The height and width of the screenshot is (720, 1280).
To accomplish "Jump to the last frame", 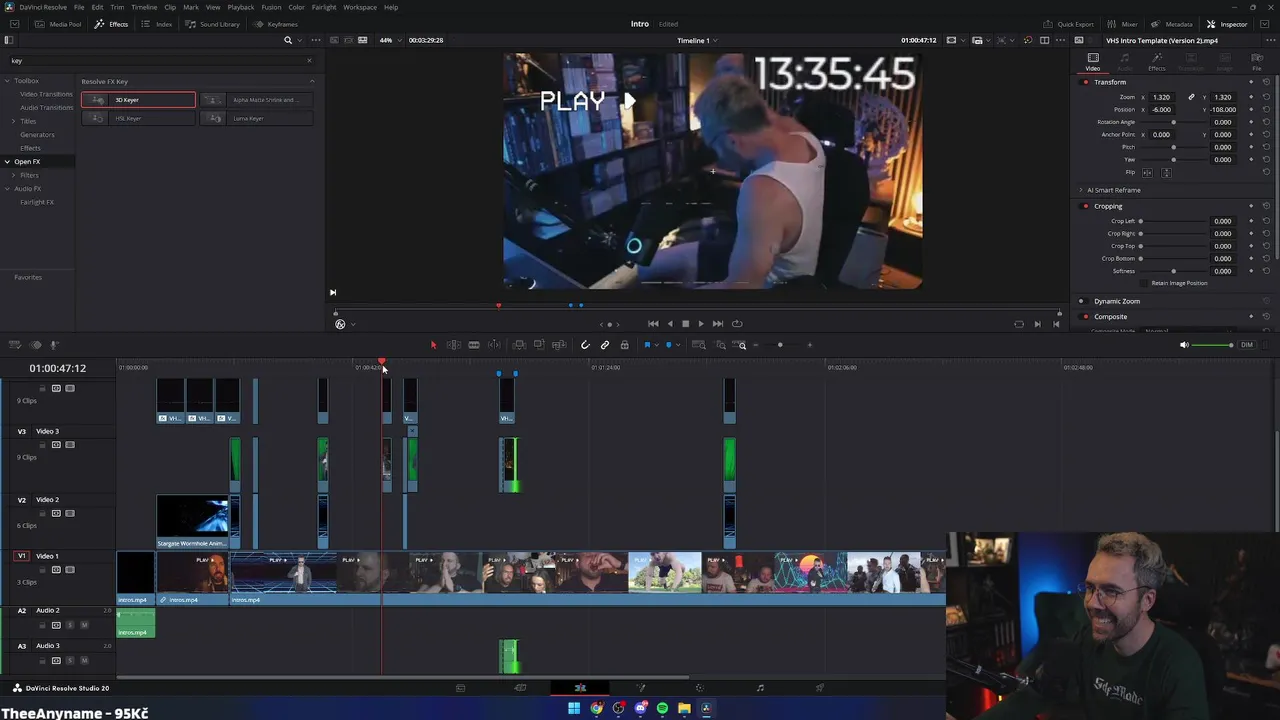I will coord(718,324).
